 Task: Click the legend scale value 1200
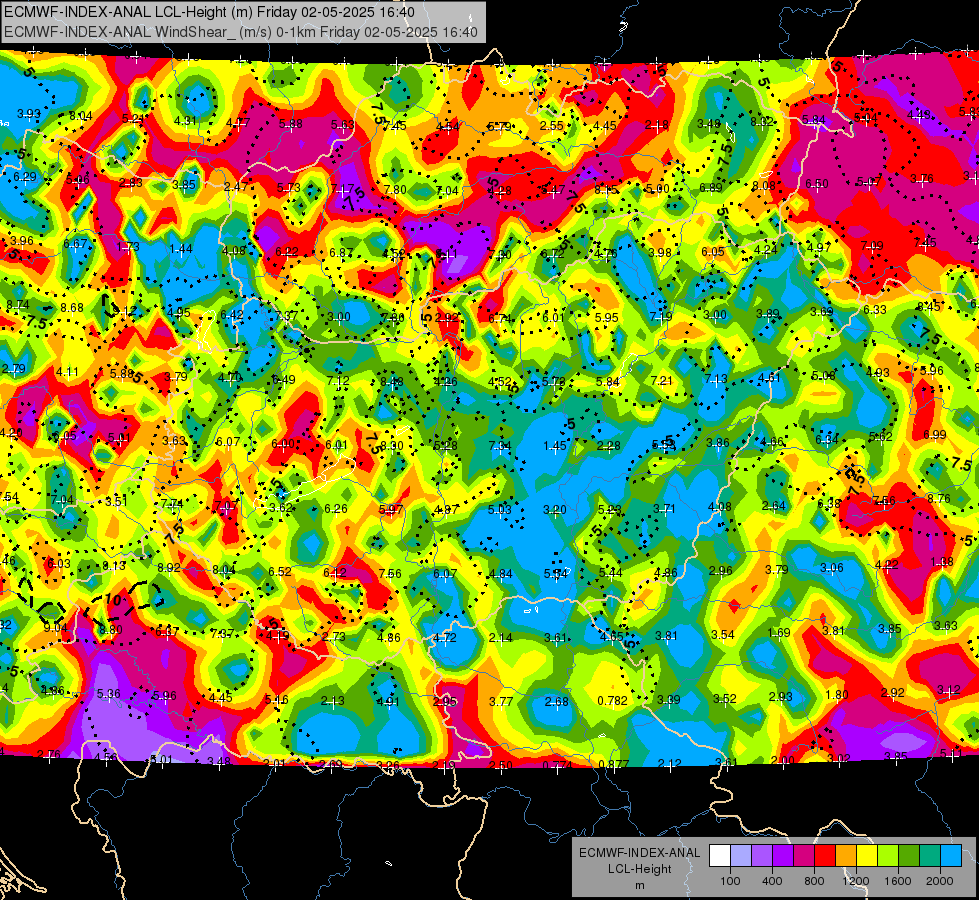point(855,881)
